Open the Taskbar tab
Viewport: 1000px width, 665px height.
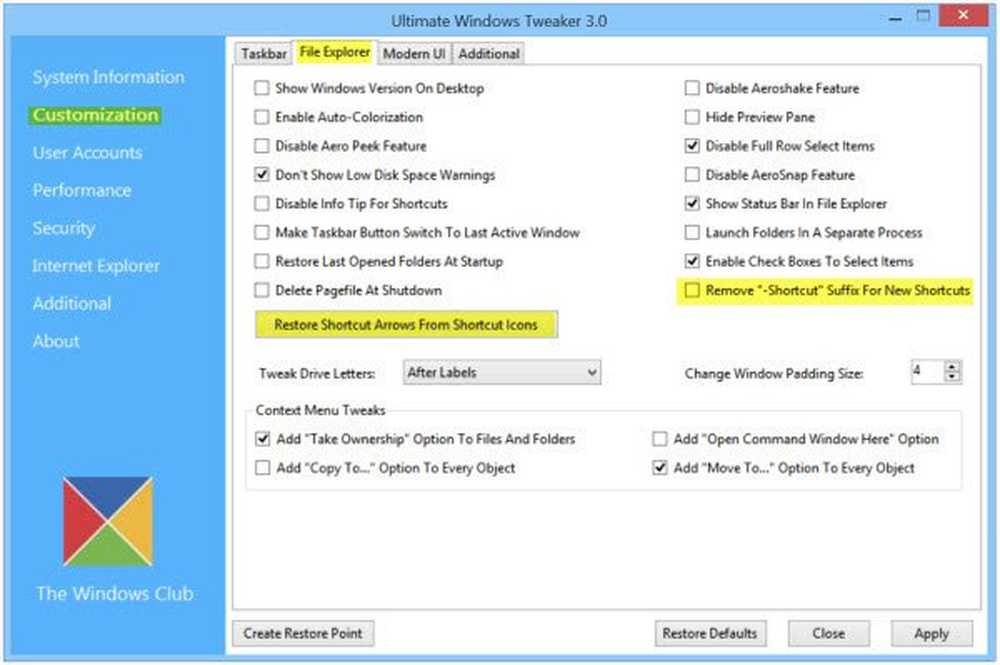pyautogui.click(x=263, y=54)
